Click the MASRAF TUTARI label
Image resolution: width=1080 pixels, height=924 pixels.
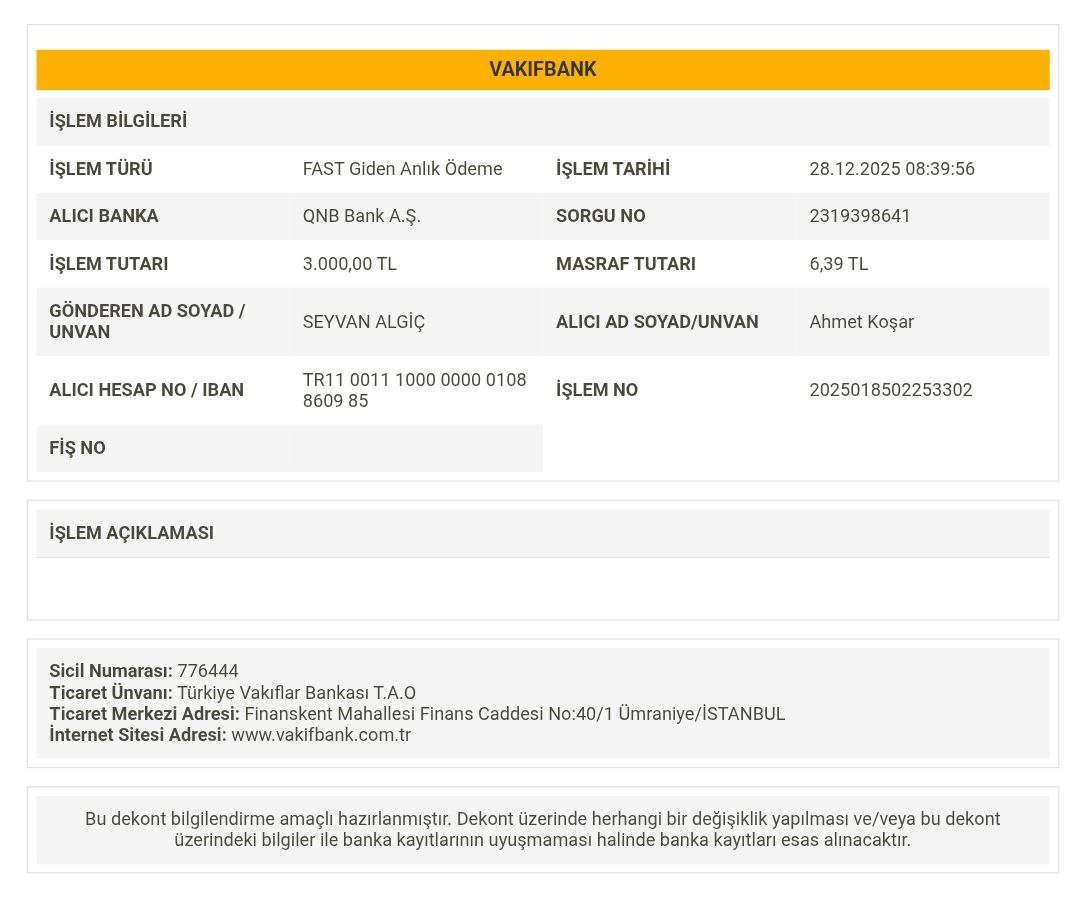(626, 264)
